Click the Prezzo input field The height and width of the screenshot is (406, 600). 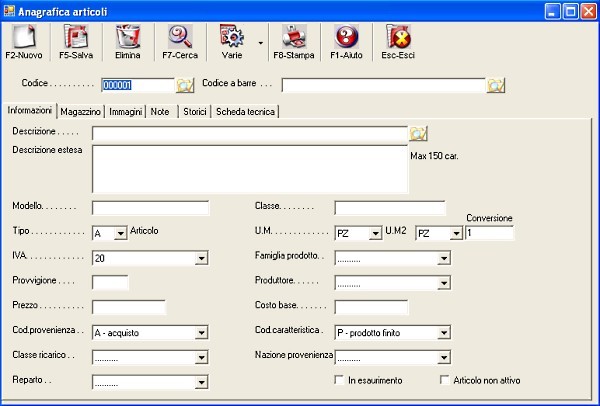pos(128,307)
